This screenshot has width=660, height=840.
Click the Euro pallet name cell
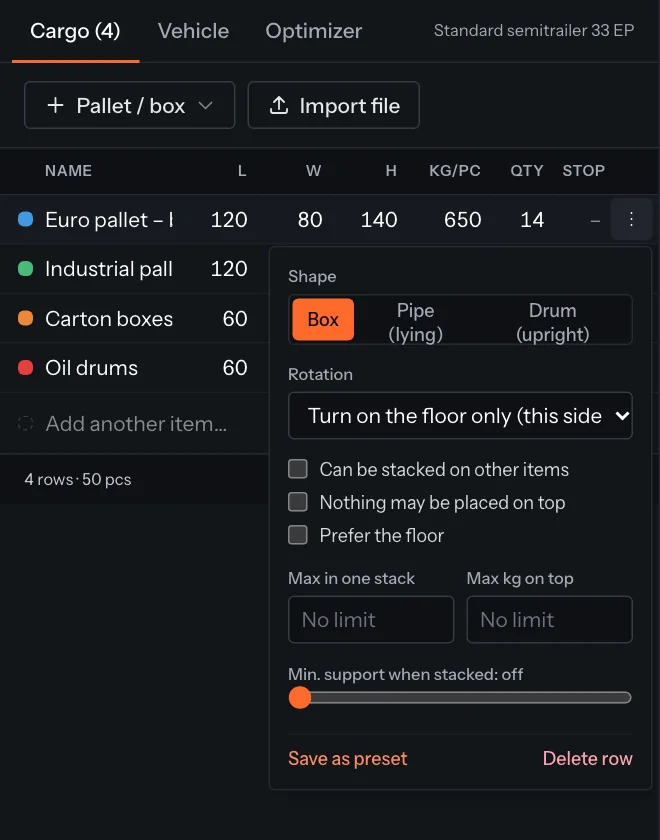[109, 220]
